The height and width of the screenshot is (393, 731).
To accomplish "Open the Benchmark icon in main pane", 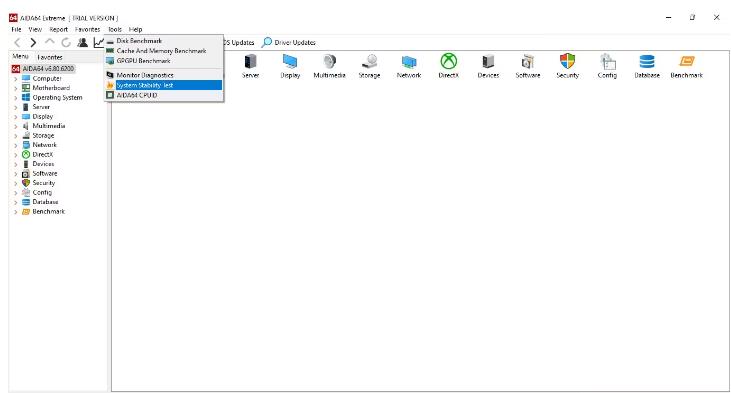I will [x=687, y=61].
